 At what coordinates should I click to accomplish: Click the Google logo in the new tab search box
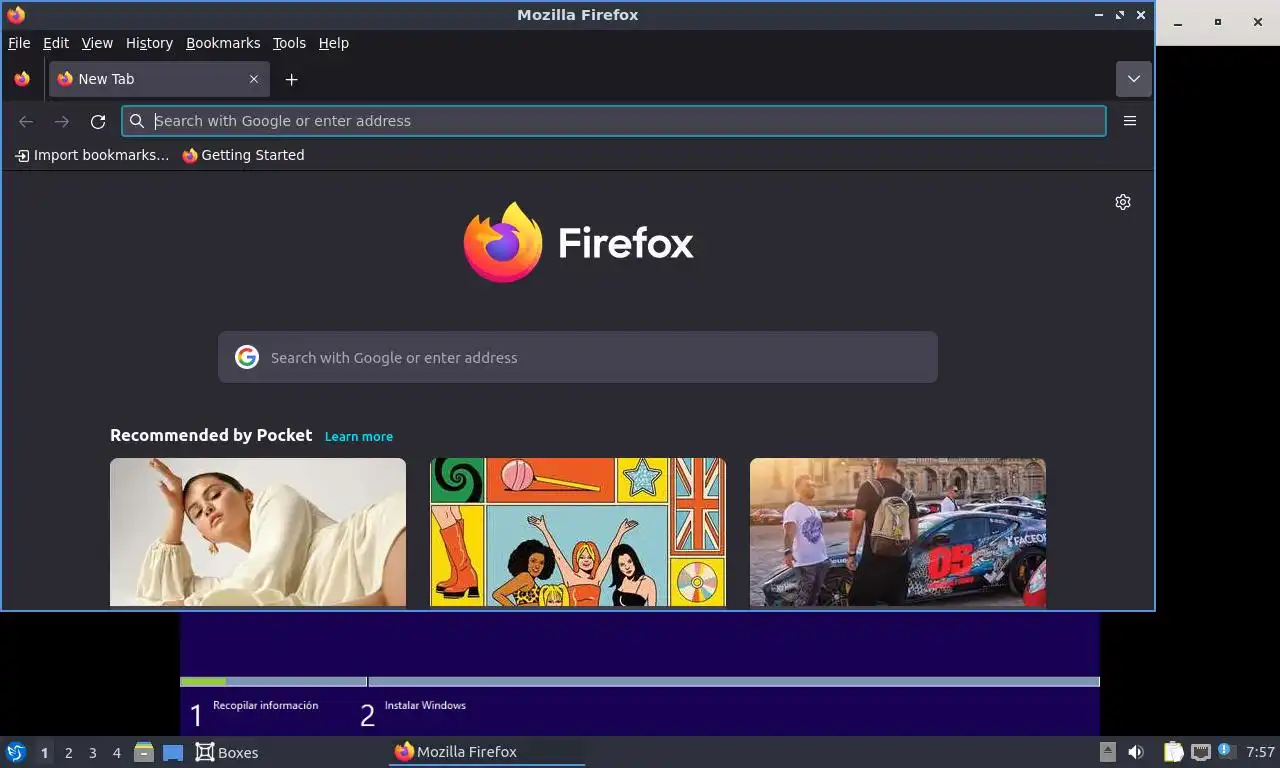tap(247, 357)
